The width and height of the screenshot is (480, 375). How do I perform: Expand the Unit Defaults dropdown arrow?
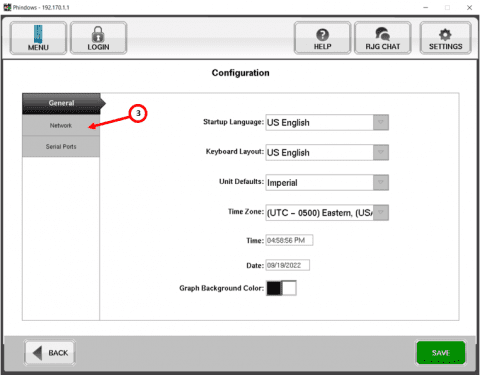pos(381,182)
